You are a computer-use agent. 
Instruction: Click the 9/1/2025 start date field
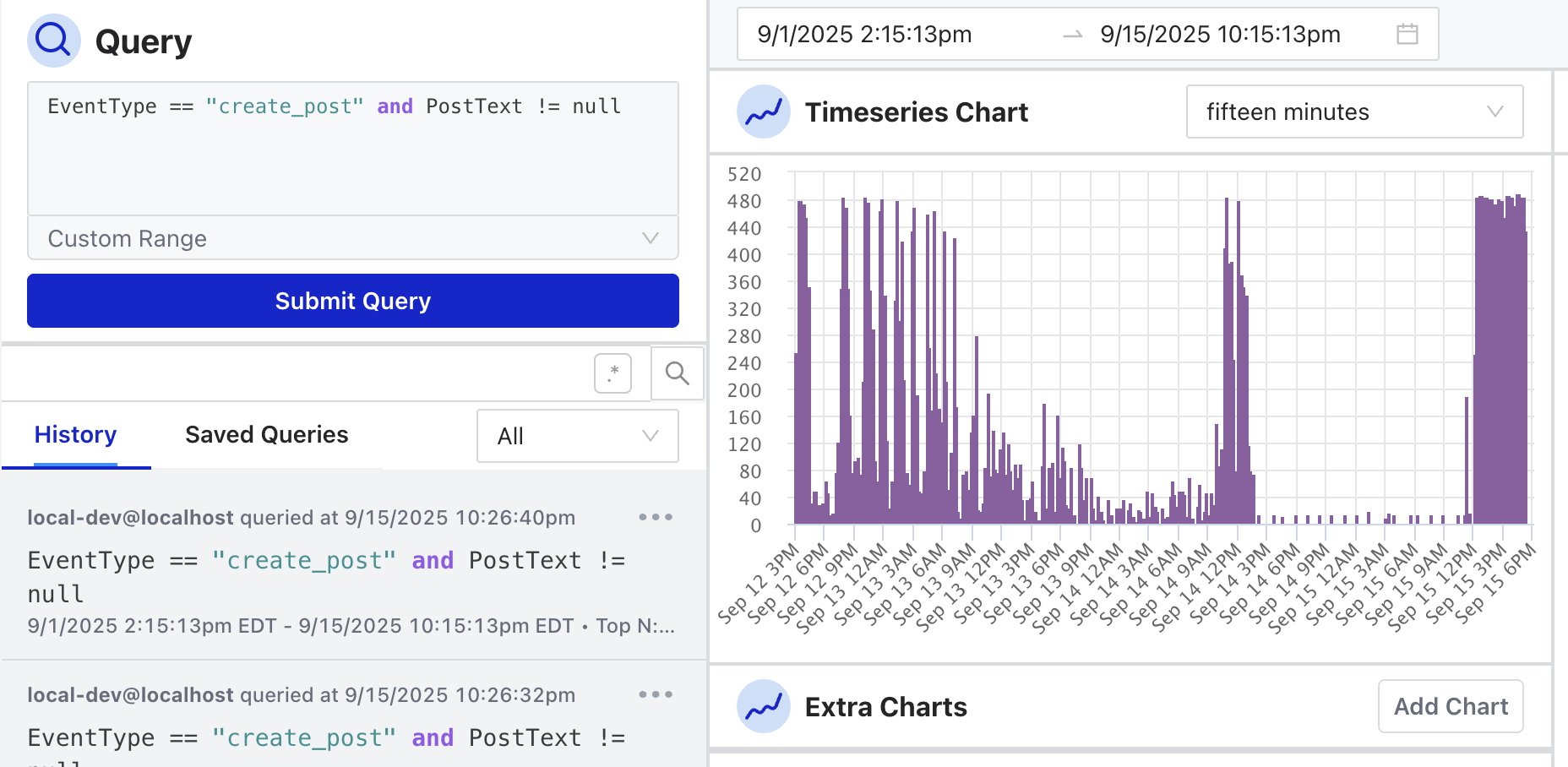pyautogui.click(x=864, y=34)
